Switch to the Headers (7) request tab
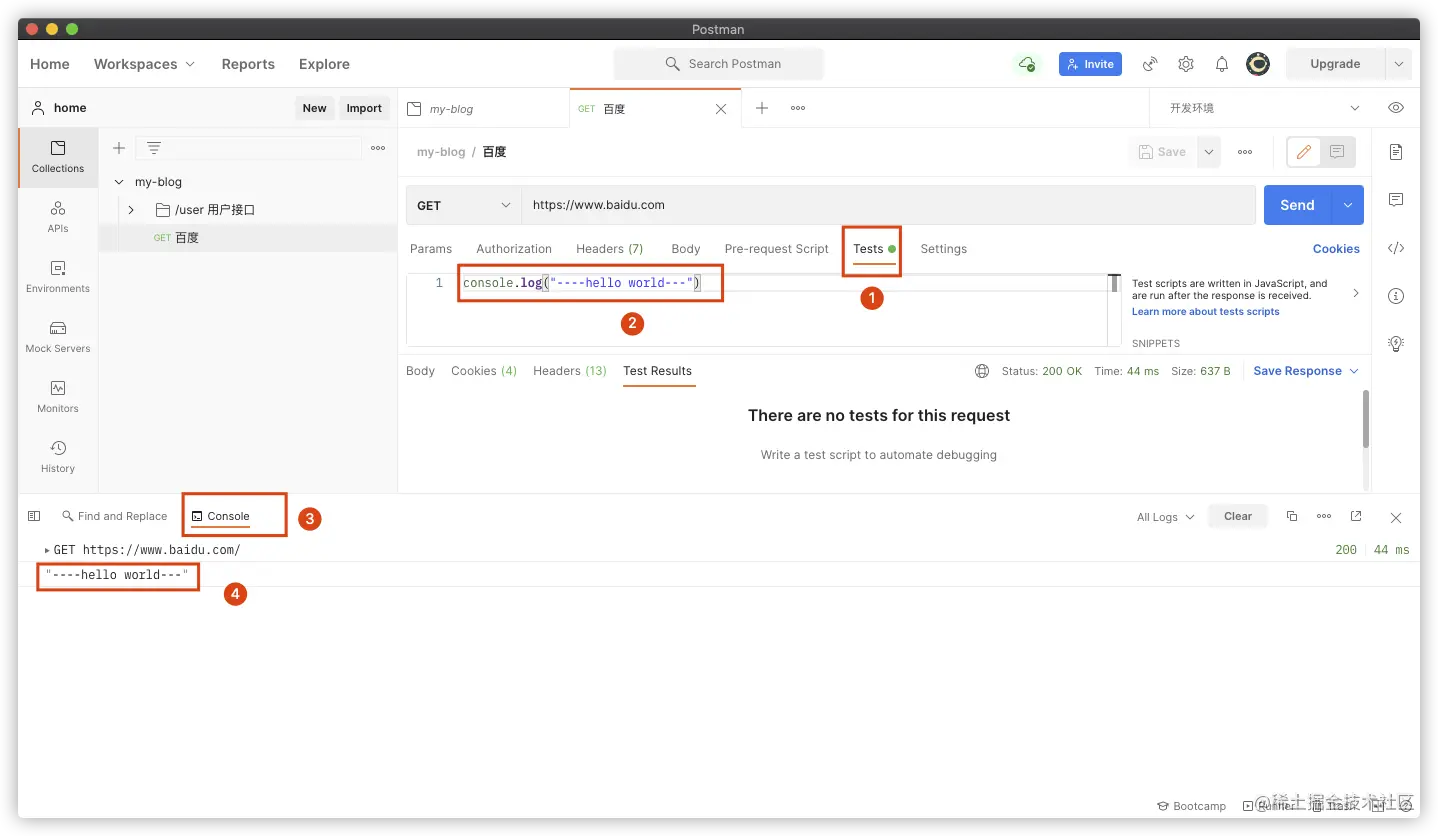This screenshot has height=836, width=1438. pyautogui.click(x=609, y=249)
